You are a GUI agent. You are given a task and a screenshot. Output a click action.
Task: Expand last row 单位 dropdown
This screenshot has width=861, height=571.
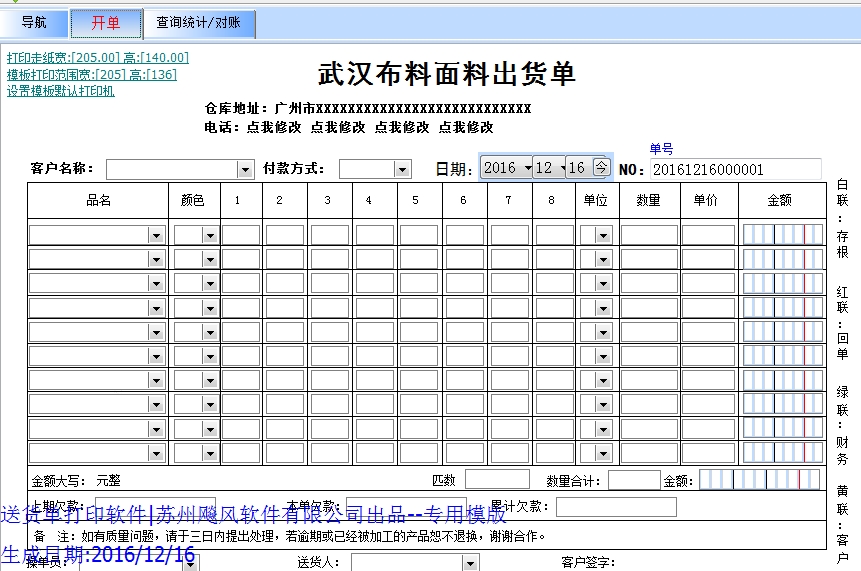603,454
